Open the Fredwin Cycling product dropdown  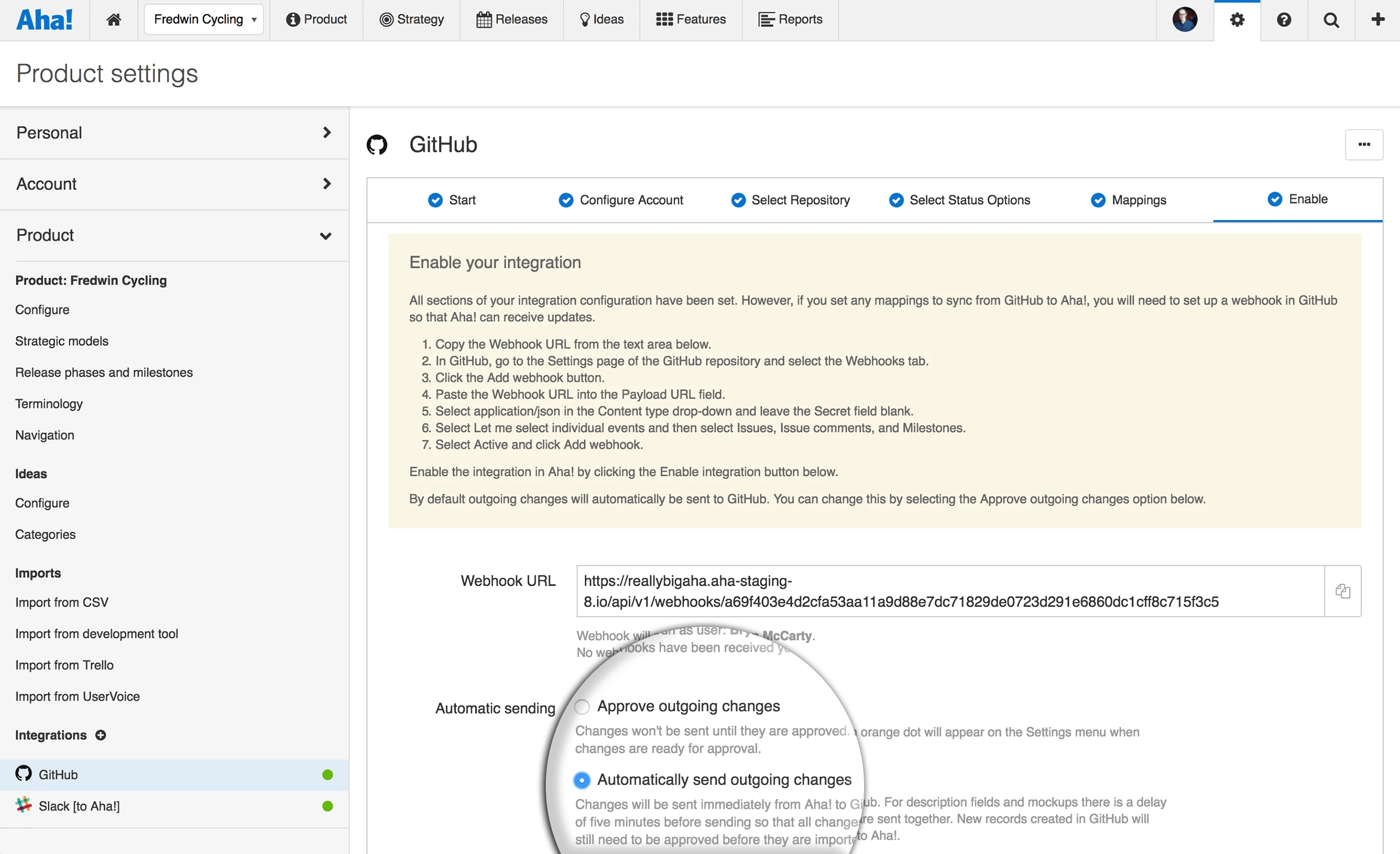tap(203, 20)
